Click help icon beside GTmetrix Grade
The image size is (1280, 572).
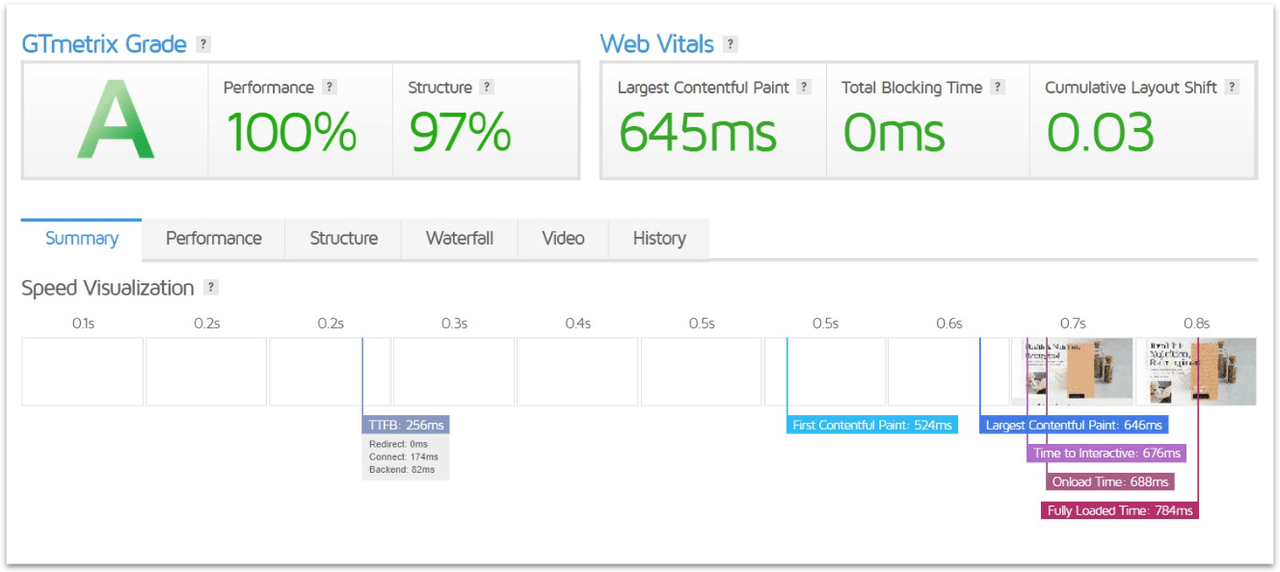[x=204, y=44]
